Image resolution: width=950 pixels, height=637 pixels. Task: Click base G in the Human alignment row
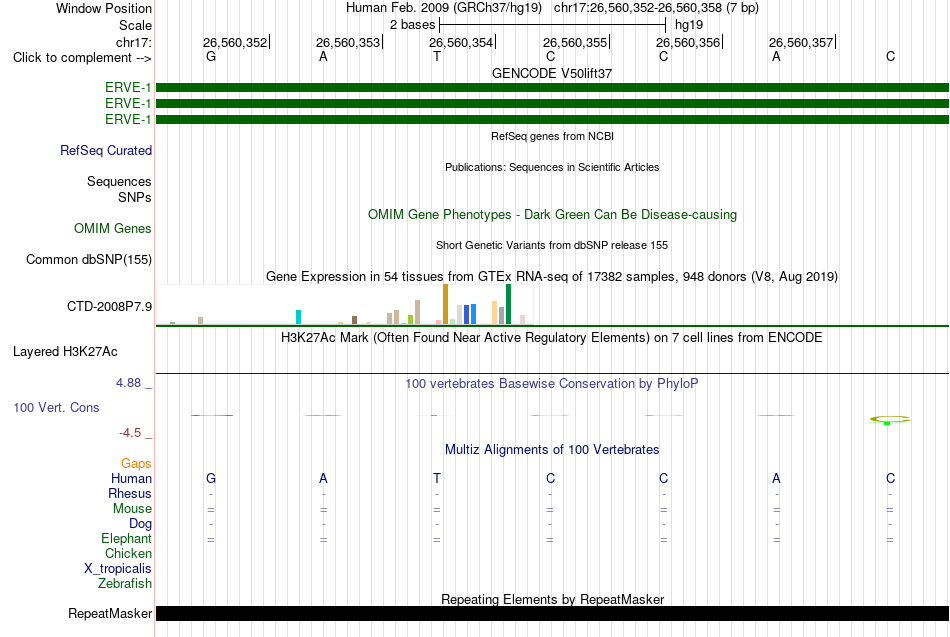point(211,478)
